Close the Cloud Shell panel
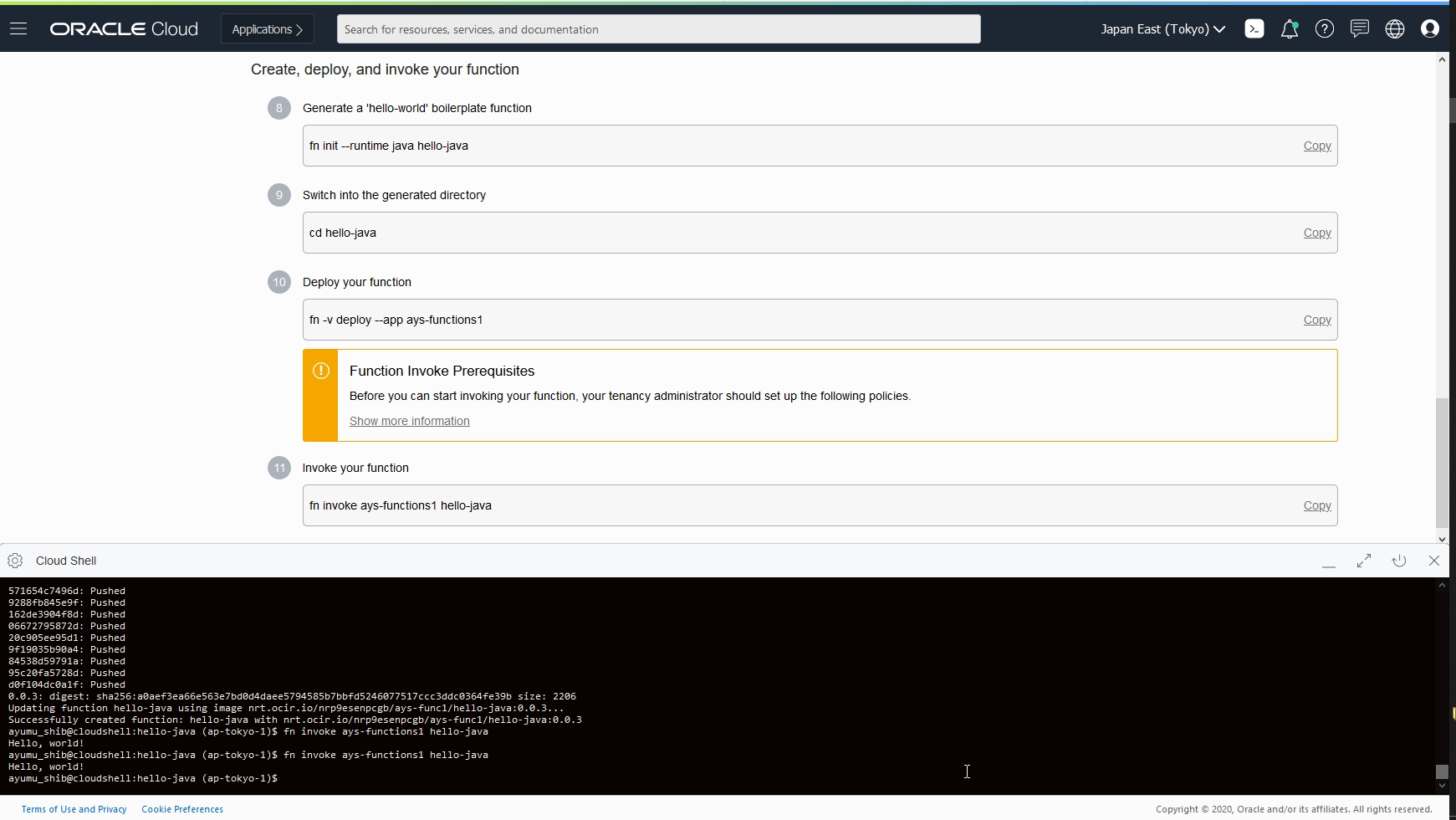1456x820 pixels. coord(1434,561)
